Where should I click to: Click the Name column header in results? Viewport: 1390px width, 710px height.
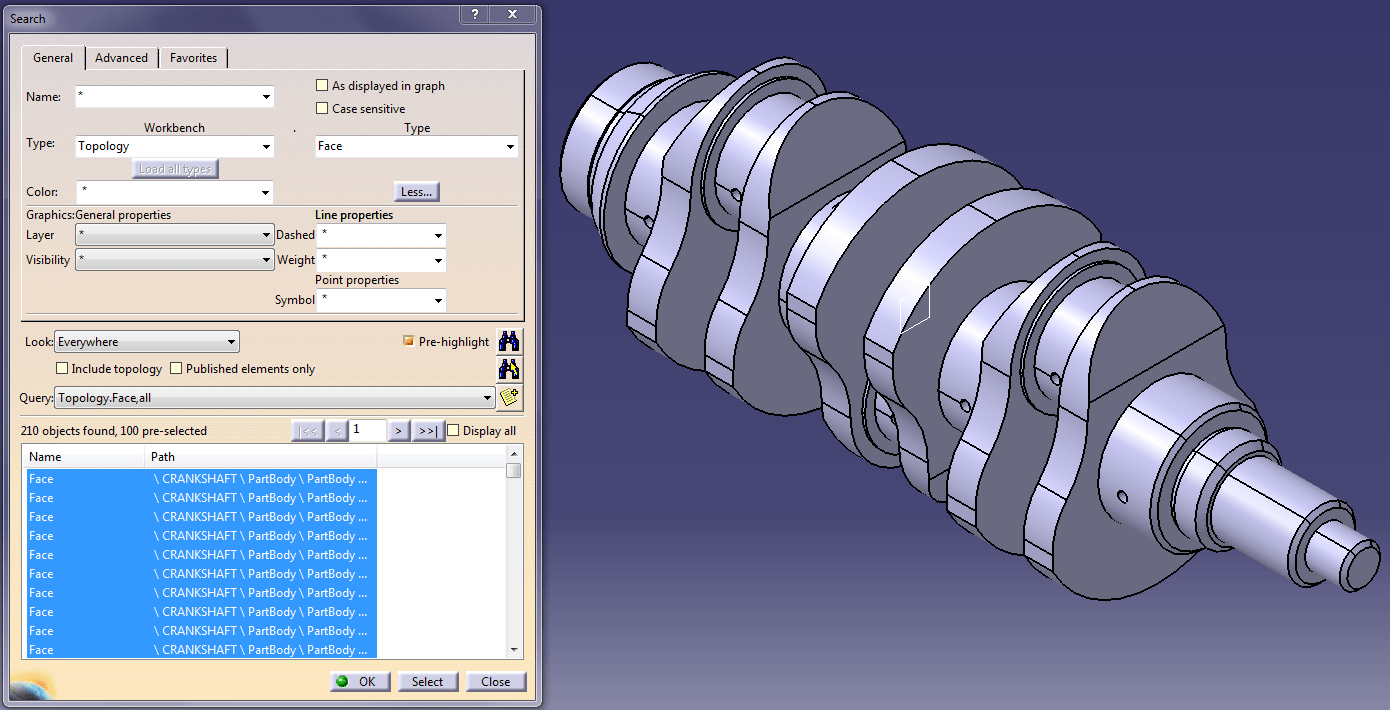pyautogui.click(x=85, y=457)
